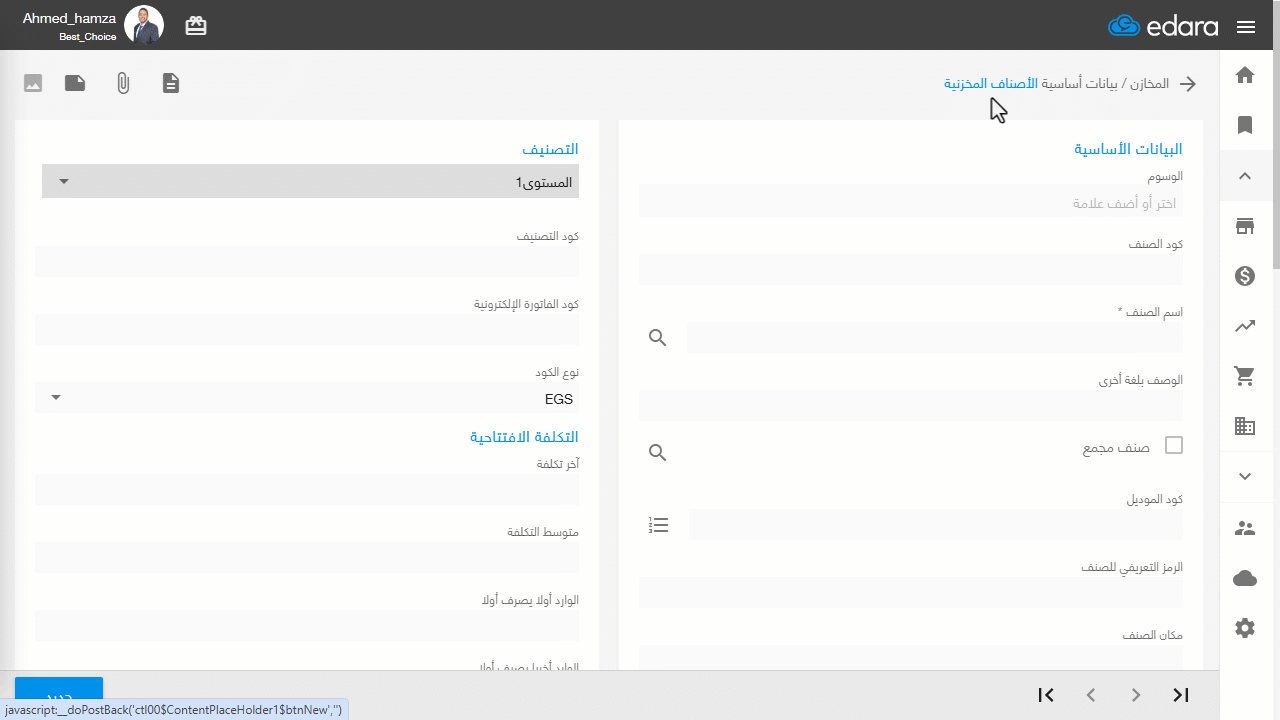The width and height of the screenshot is (1280, 720).
Task: Focus the الوصف بلغة أخرى input field
Action: [x=911, y=406]
